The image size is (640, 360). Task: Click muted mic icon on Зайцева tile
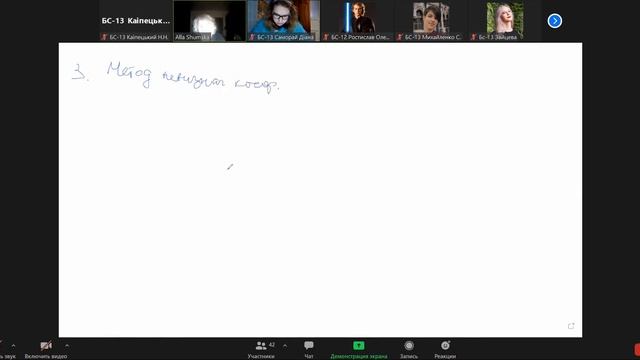[x=473, y=37]
